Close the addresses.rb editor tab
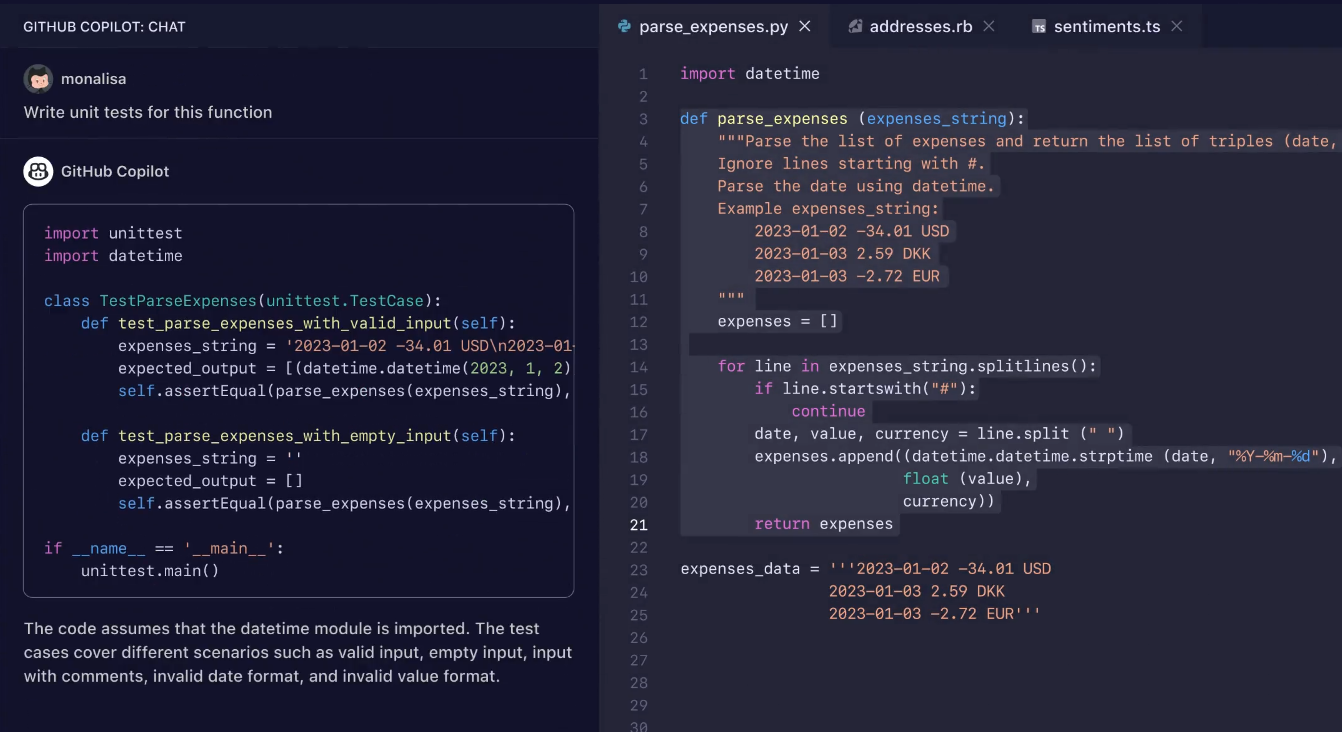Image resolution: width=1342 pixels, height=732 pixels. pos(989,27)
